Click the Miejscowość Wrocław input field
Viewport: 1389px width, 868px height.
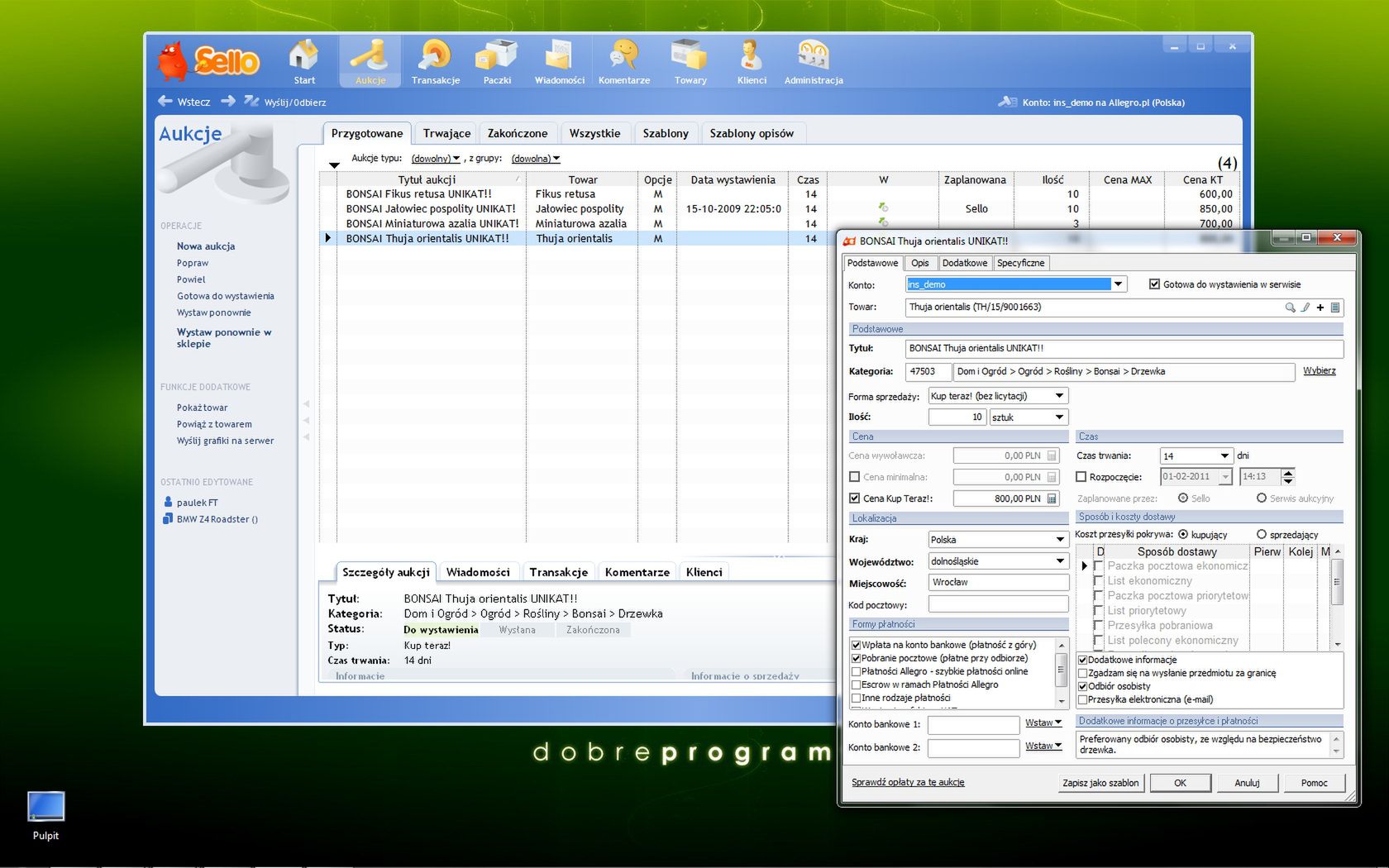coord(999,583)
